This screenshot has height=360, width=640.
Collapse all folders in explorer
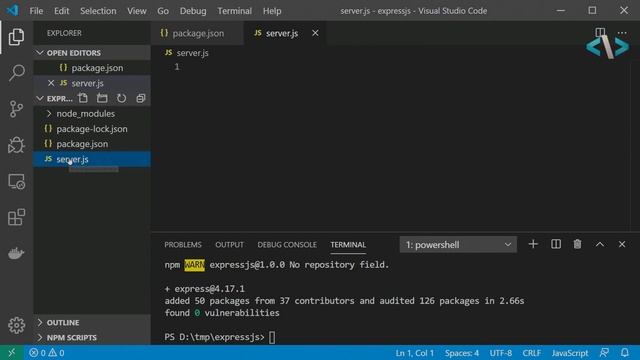click(140, 98)
